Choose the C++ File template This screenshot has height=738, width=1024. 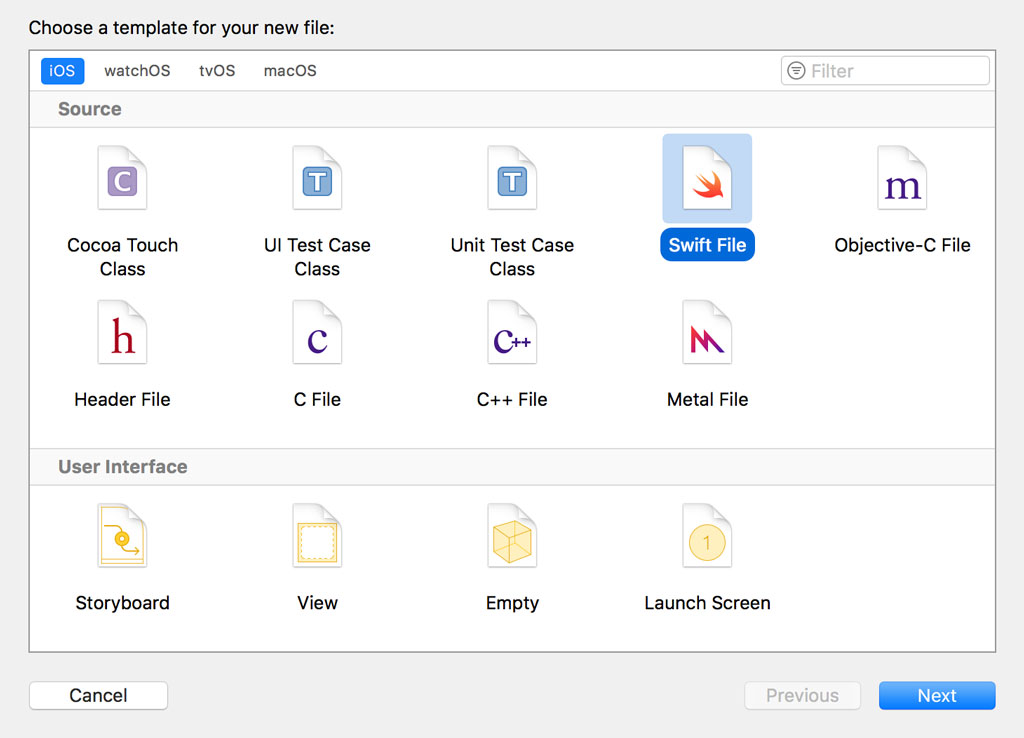[x=512, y=332]
